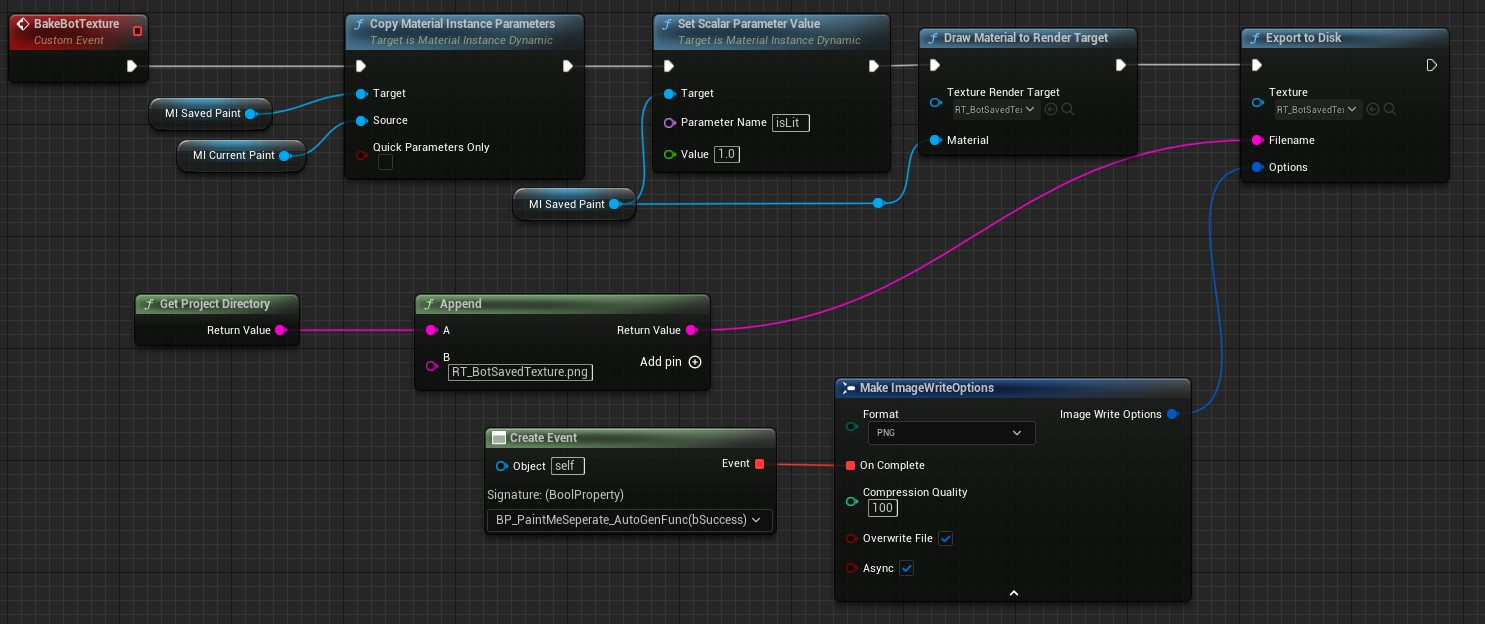The width and height of the screenshot is (1485, 624).
Task: Uncheck the Overwrite File checkbox
Action: [x=946, y=538]
